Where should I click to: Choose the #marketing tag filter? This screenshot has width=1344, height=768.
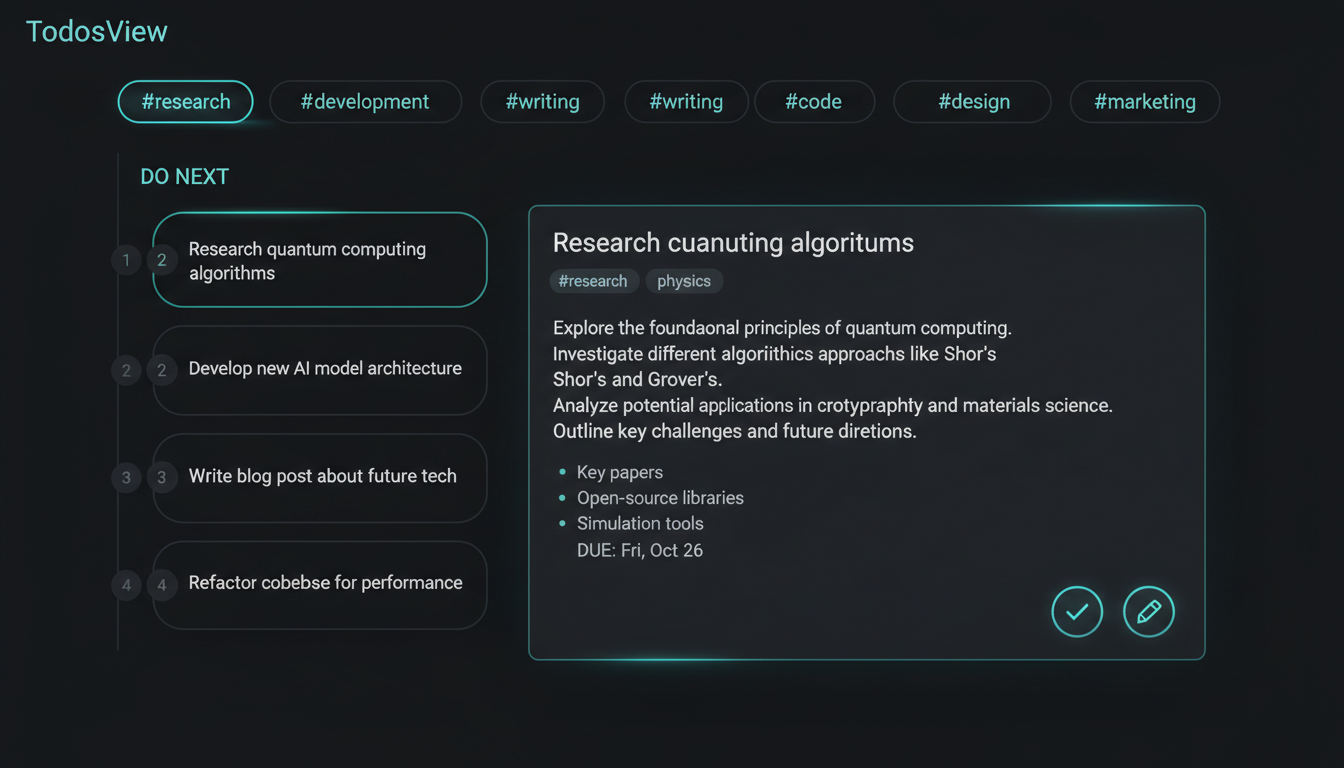click(1145, 102)
